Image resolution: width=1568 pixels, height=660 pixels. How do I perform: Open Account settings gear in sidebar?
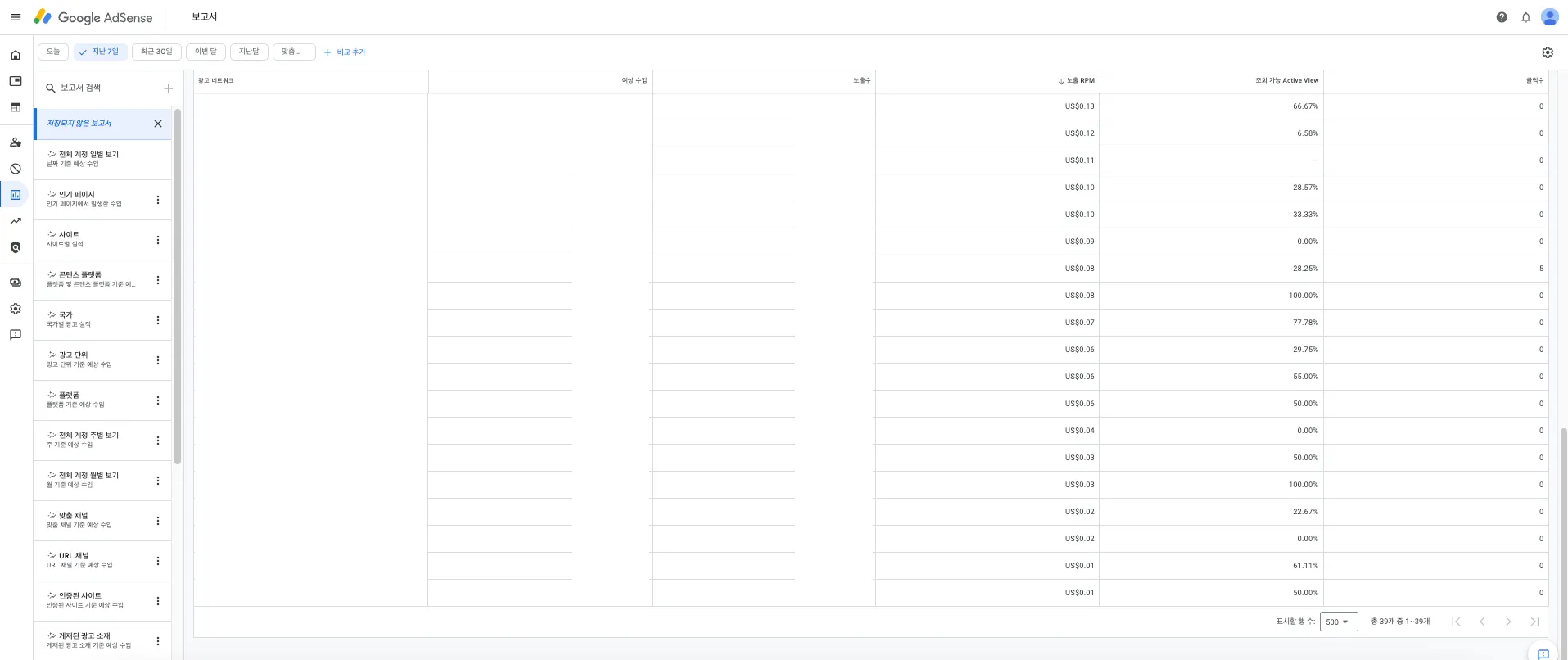[16, 309]
